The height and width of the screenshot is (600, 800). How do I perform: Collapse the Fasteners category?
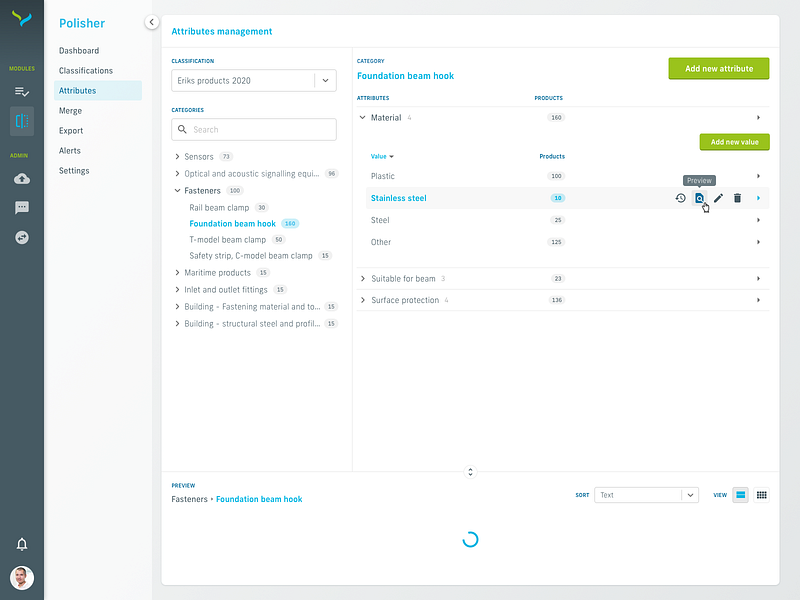point(177,190)
